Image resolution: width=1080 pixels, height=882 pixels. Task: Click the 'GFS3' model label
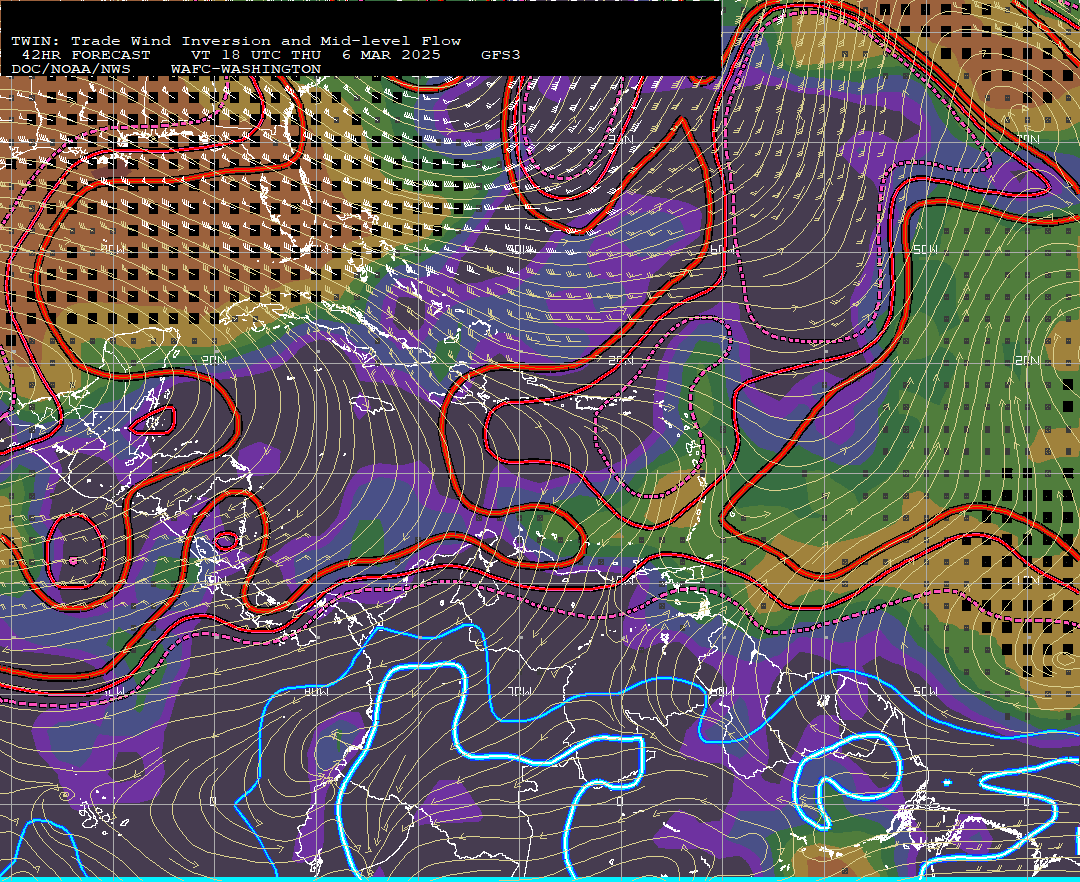[x=501, y=54]
